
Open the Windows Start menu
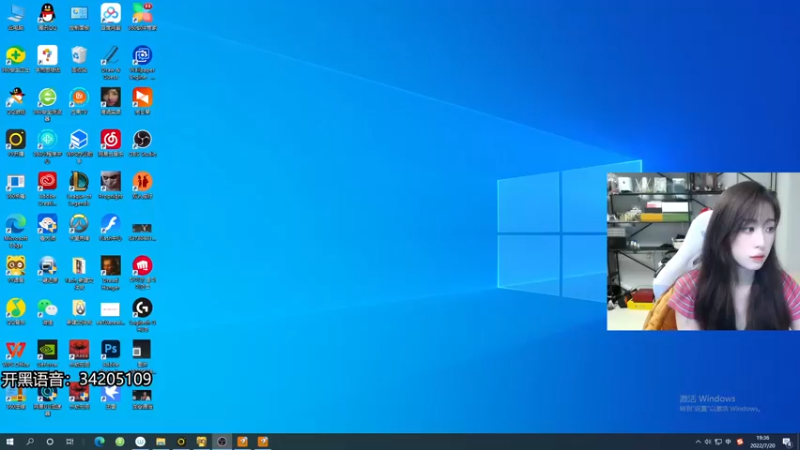point(10,442)
